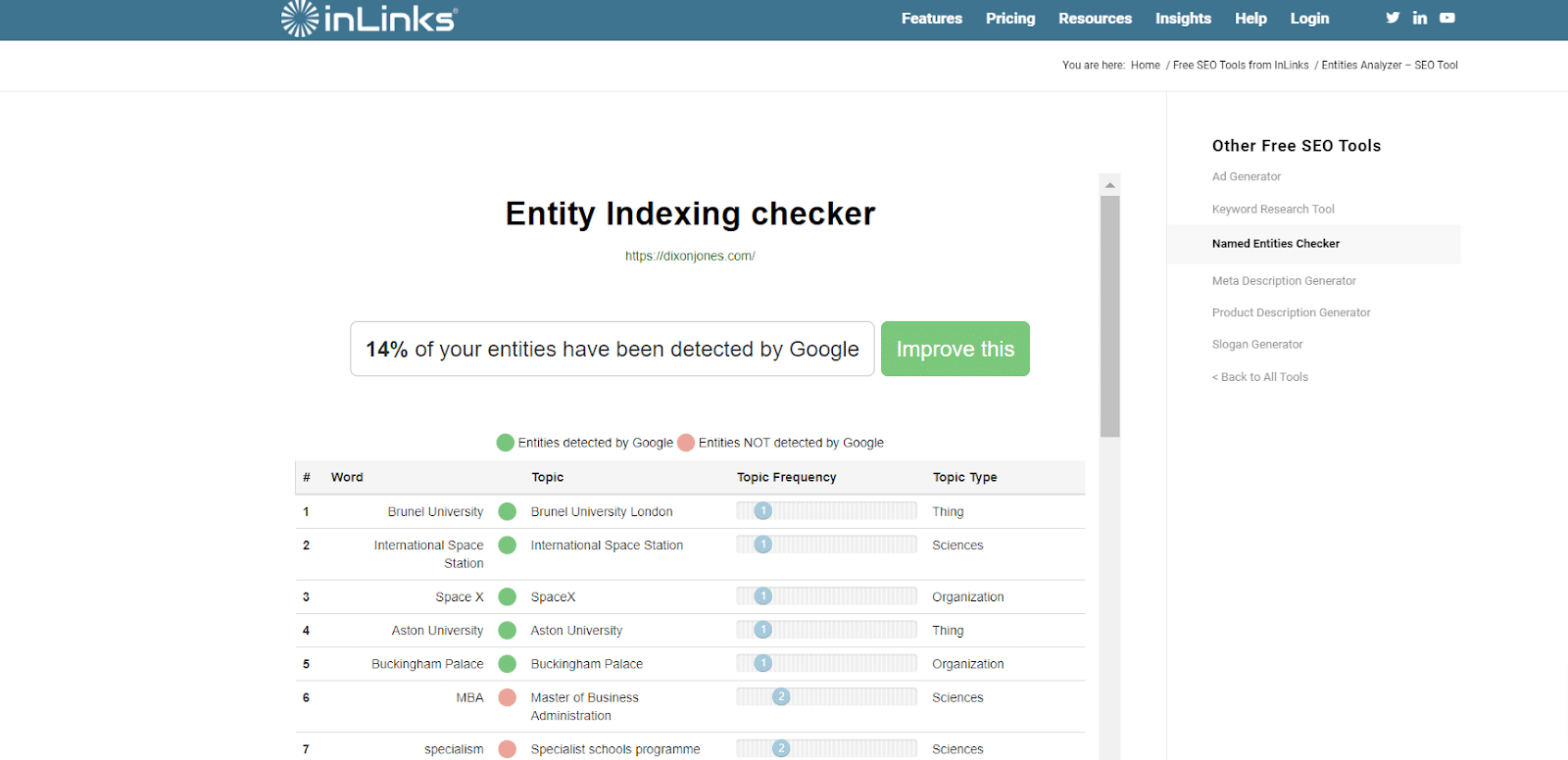The width and height of the screenshot is (1568, 760).
Task: Click the Topic Type column header
Action: point(965,477)
